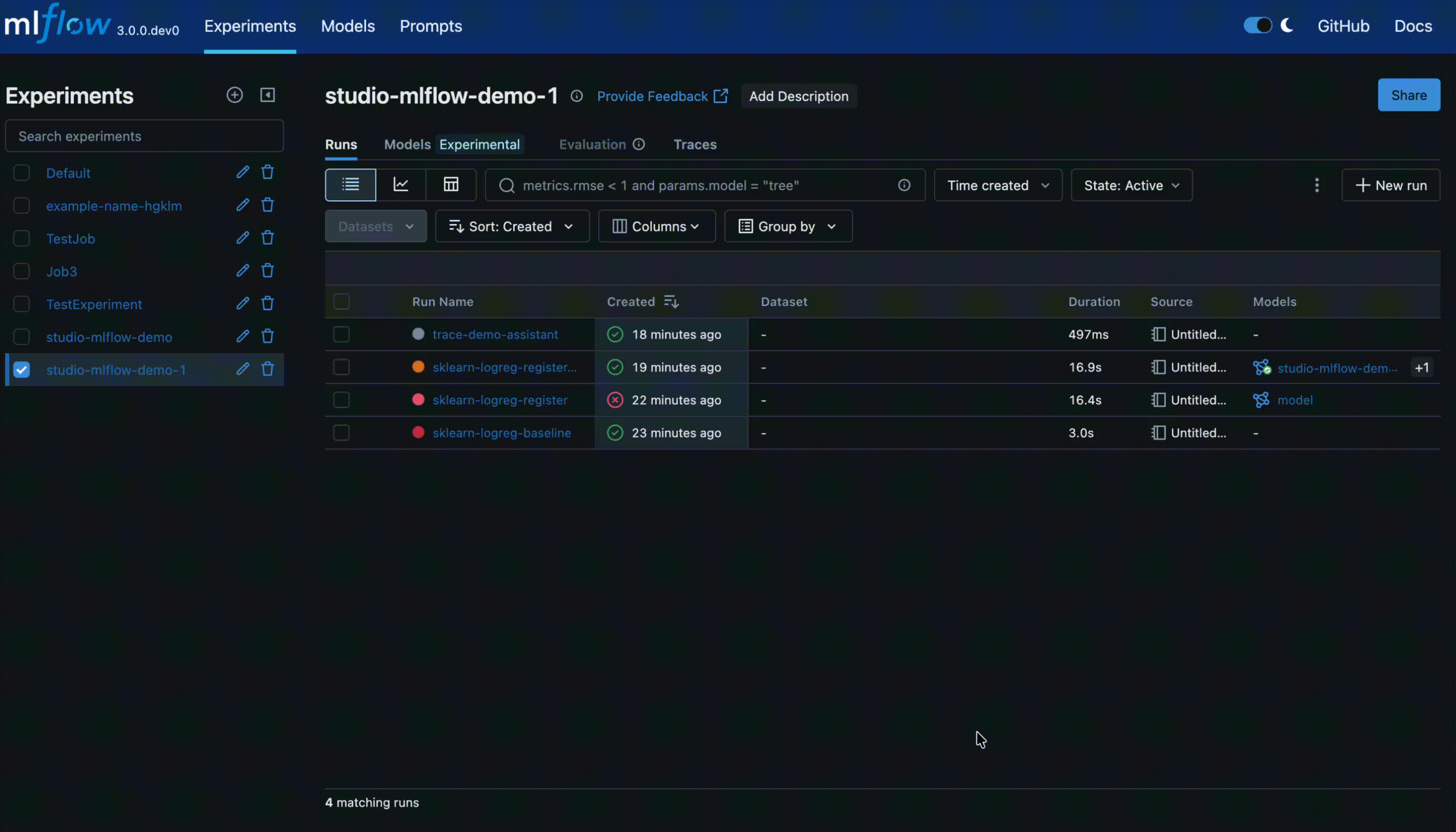This screenshot has width=1456, height=832.
Task: Delete the example-name-hgklm experiment
Action: (x=267, y=205)
